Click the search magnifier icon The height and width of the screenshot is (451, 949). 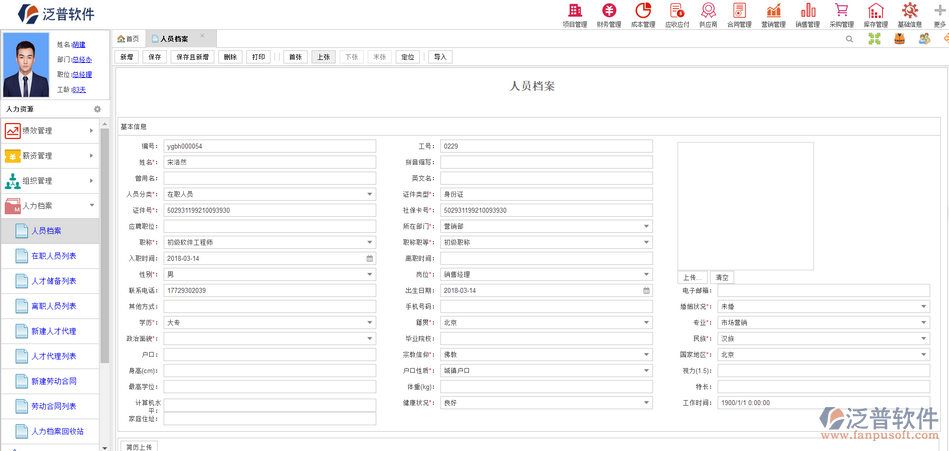point(849,39)
